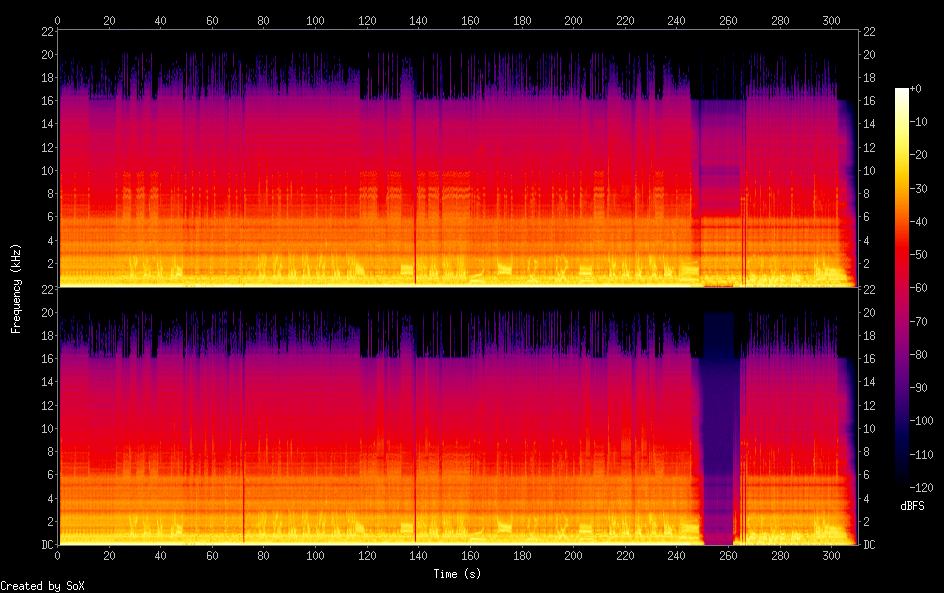Click the 'DC' label at bottom left
This screenshot has width=944, height=593.
click(x=44, y=545)
